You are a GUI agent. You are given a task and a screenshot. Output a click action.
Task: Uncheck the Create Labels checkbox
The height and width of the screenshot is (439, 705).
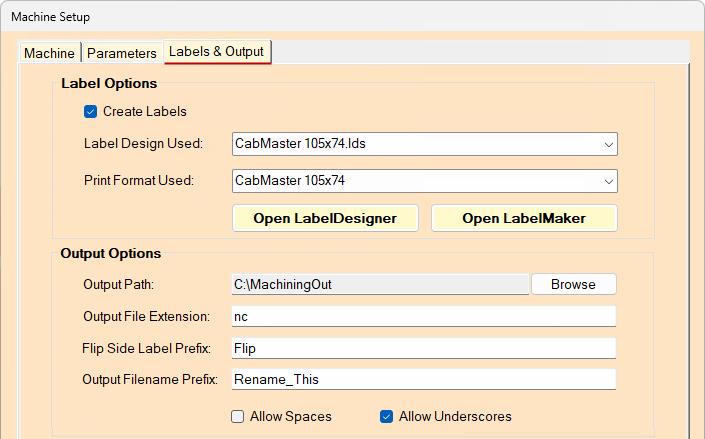91,112
